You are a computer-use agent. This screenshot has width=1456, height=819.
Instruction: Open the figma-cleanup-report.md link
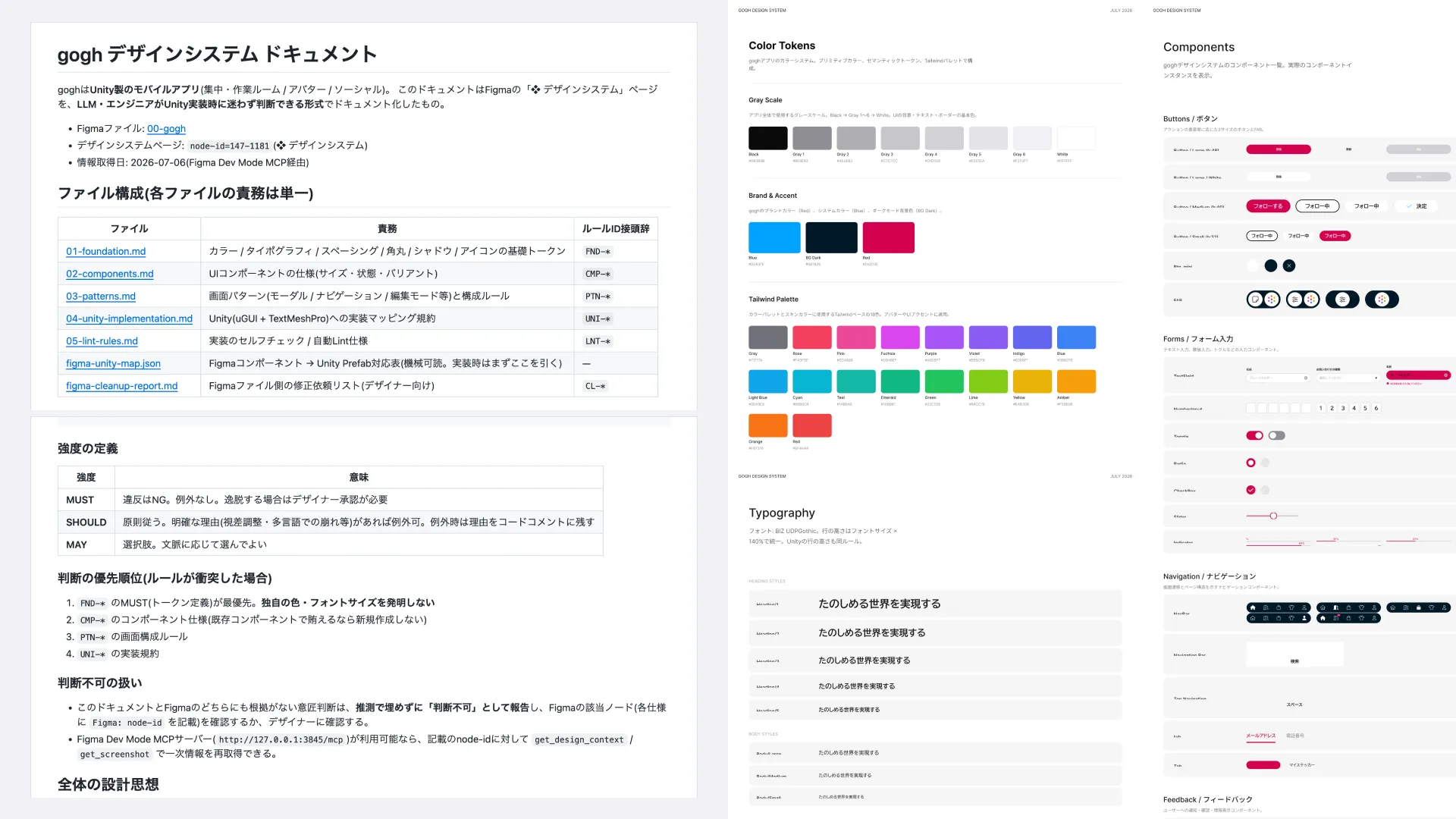pos(121,386)
